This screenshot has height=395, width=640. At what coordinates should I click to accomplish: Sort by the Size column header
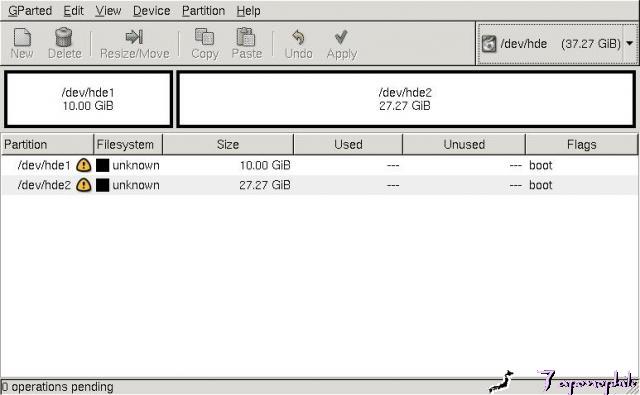(x=228, y=144)
